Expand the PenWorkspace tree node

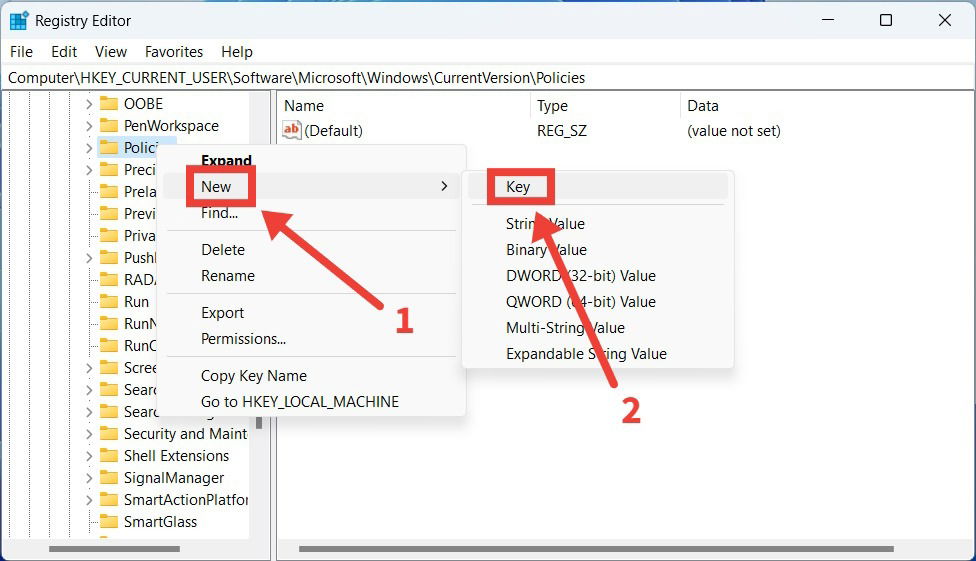point(89,126)
